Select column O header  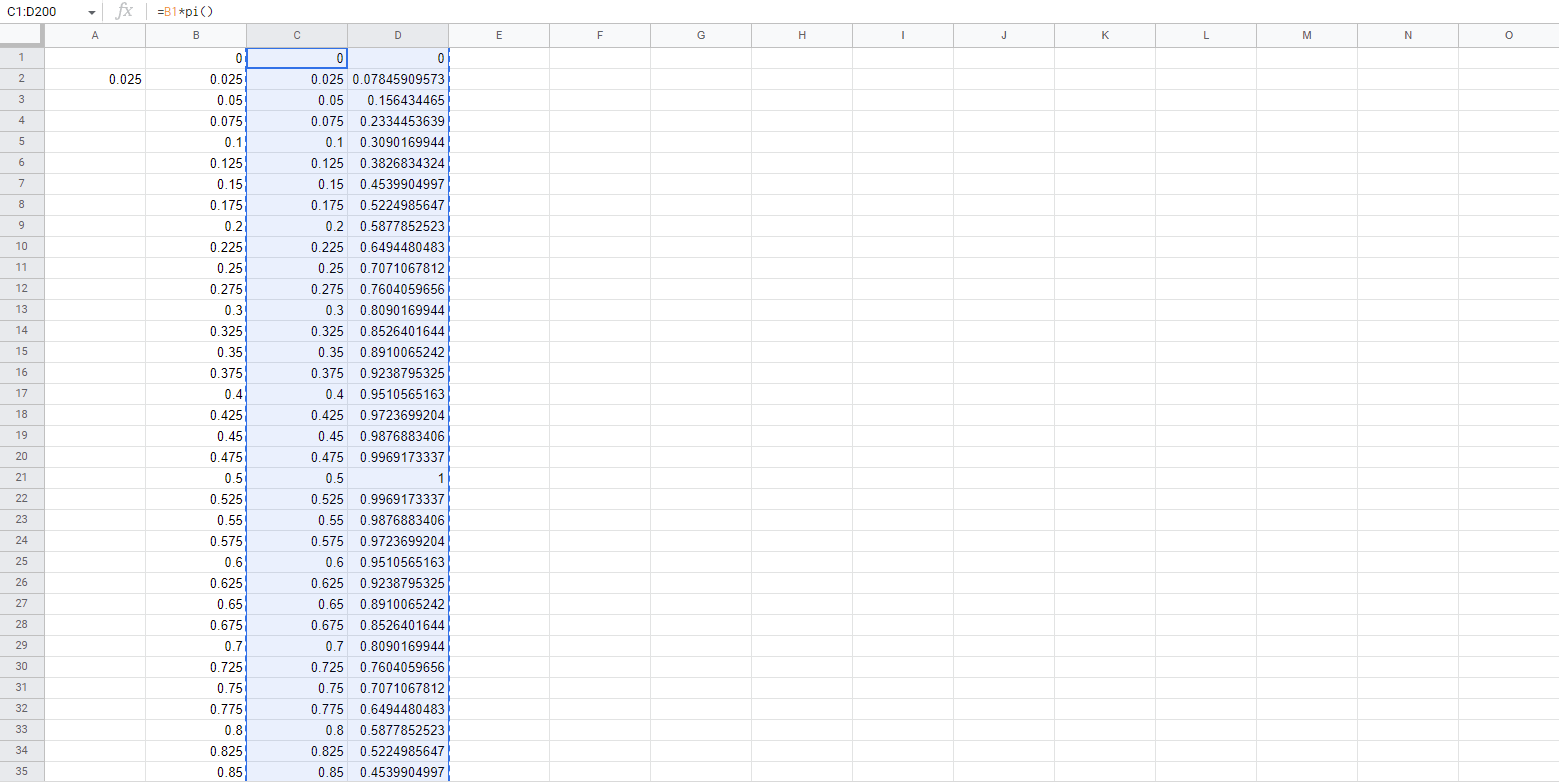(1508, 34)
